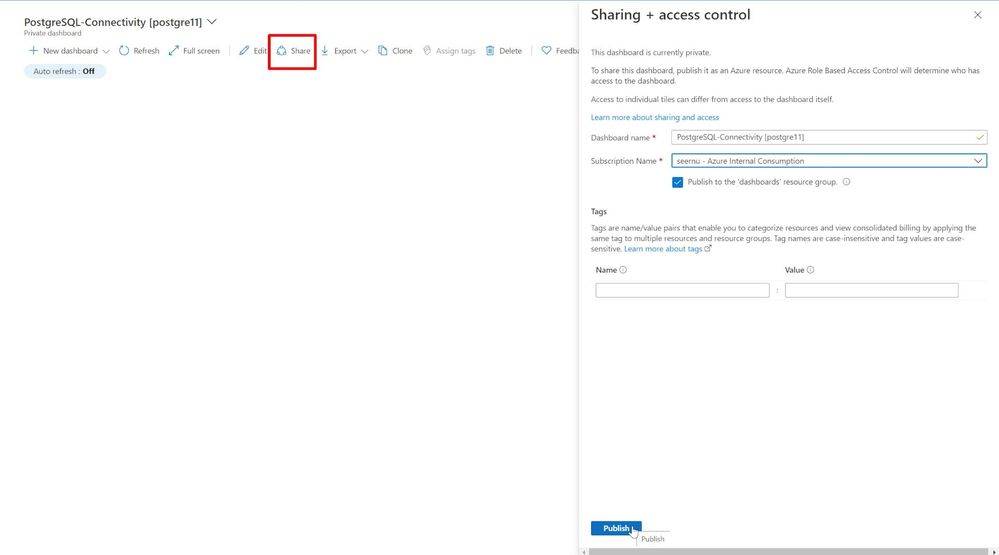Screen dimensions: 999x555
Task: Click the Publish button
Action: tap(615, 528)
